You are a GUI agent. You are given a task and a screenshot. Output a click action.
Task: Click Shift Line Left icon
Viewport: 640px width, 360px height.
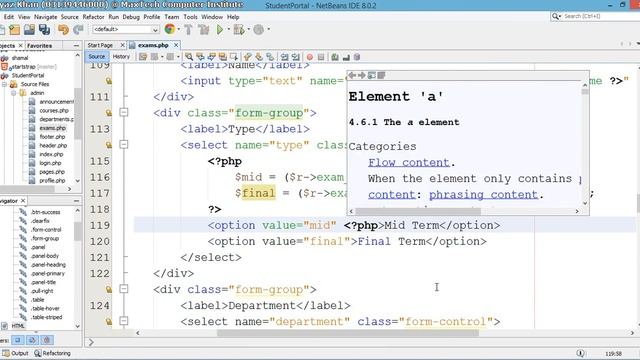pos(284,57)
